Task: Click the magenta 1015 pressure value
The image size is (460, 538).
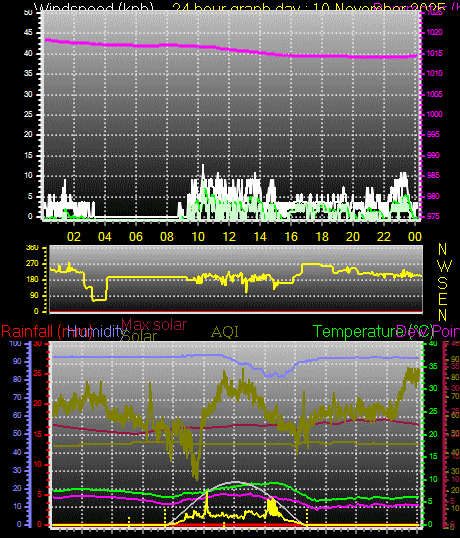Action: pos(435,54)
